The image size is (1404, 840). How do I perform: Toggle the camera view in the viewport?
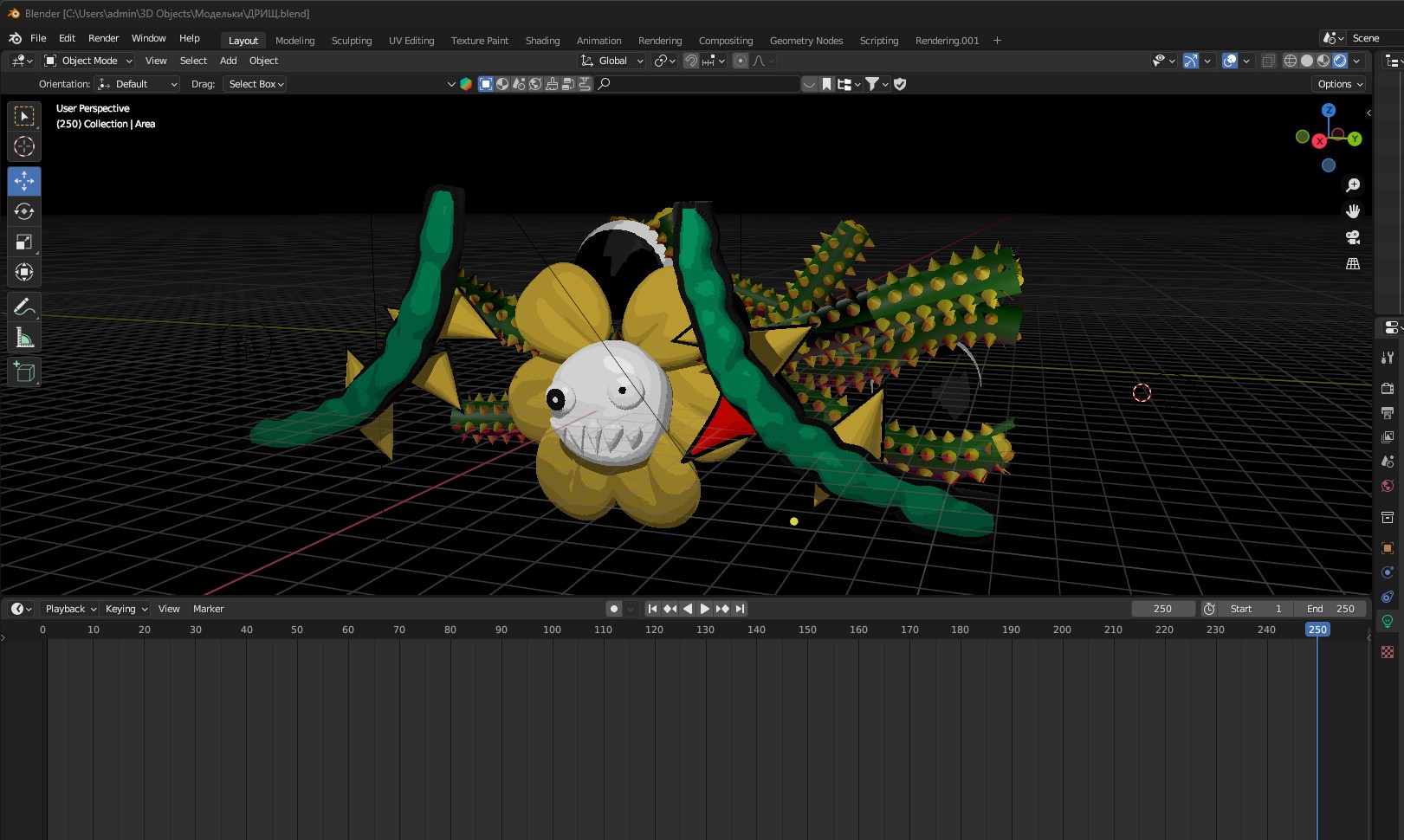click(x=1352, y=237)
